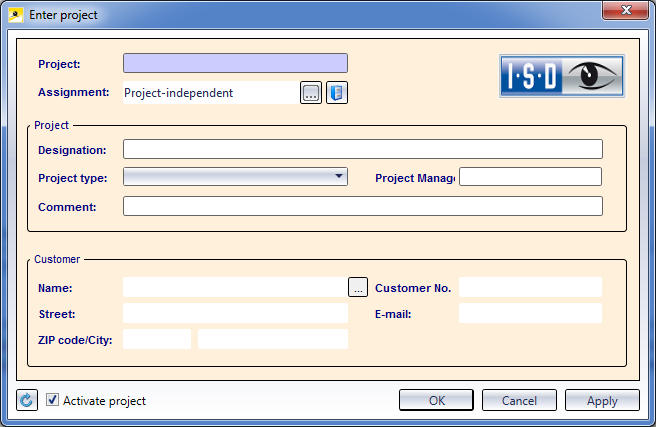Click the assignment browse ellipsis button
This screenshot has height=427, width=656.
pos(310,93)
